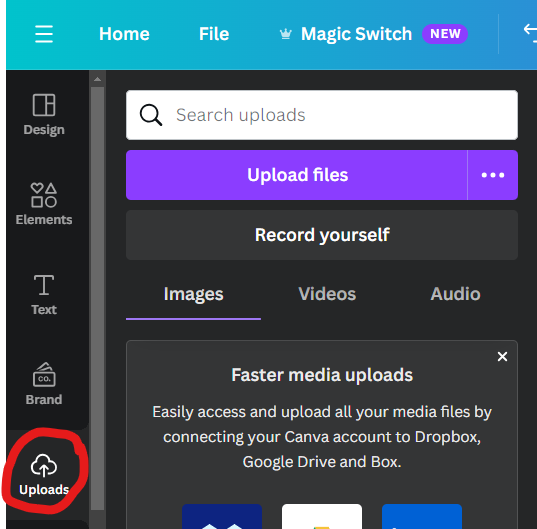
Task: Click the 'Google Drive and Box.' line
Action: pyautogui.click(x=322, y=462)
